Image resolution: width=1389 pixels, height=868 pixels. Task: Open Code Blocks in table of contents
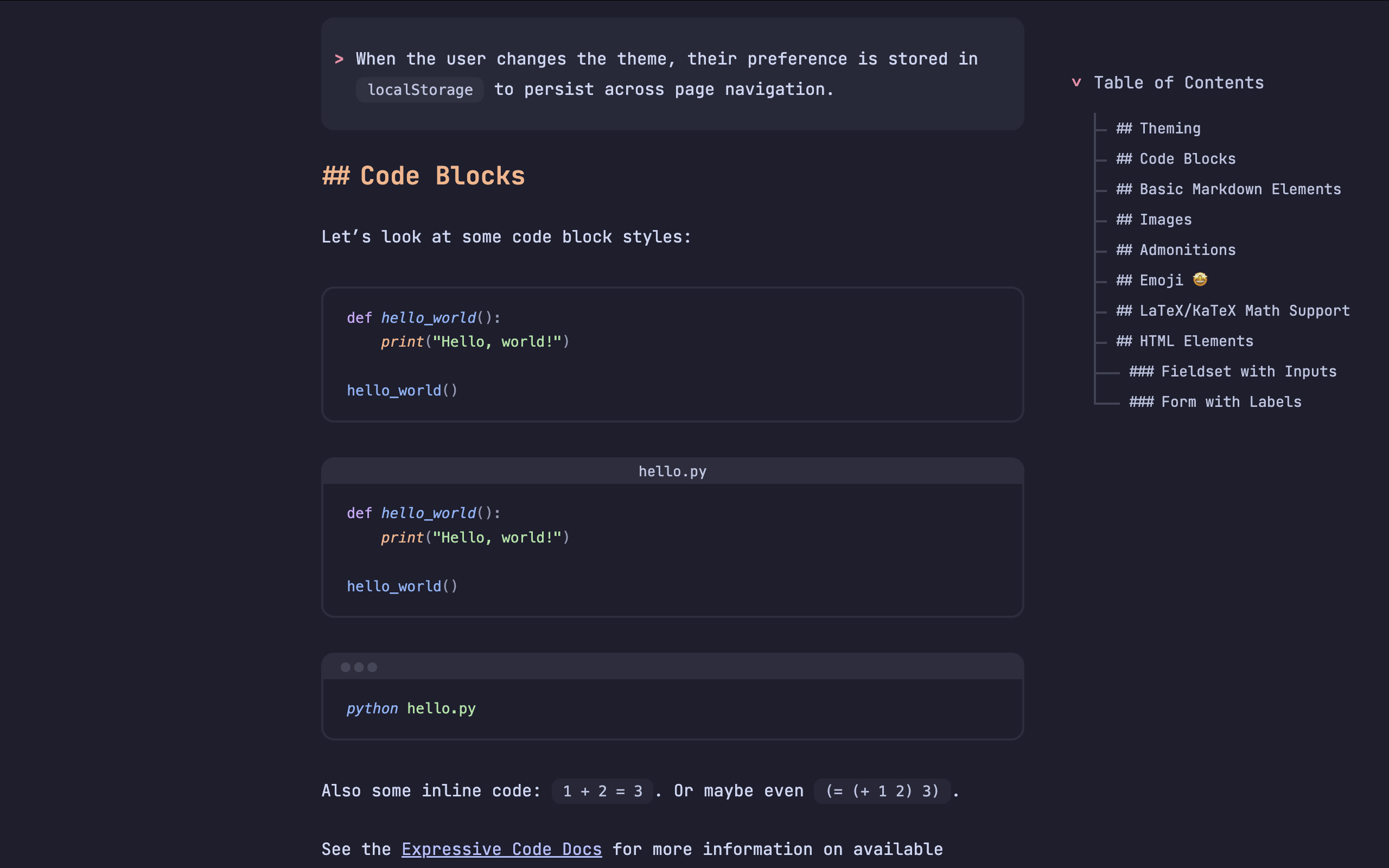point(1175,159)
